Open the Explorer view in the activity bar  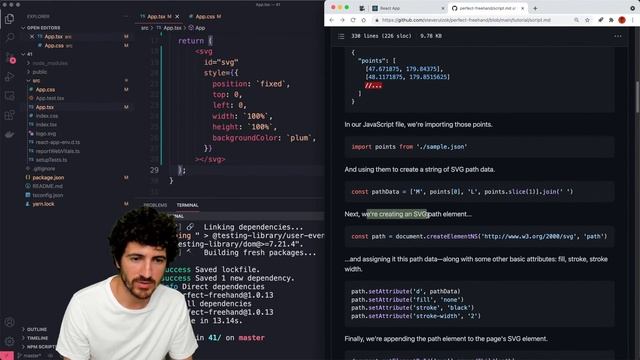[x=9, y=19]
